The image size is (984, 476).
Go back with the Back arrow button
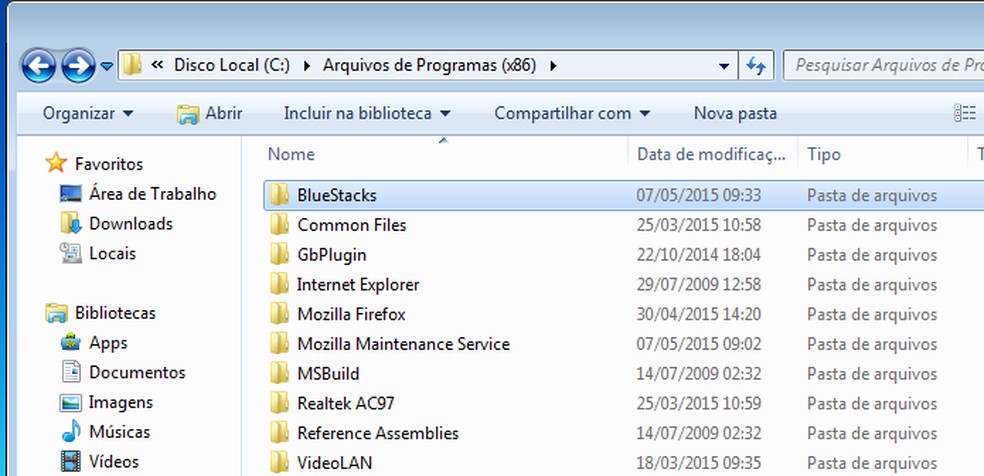pyautogui.click(x=39, y=66)
